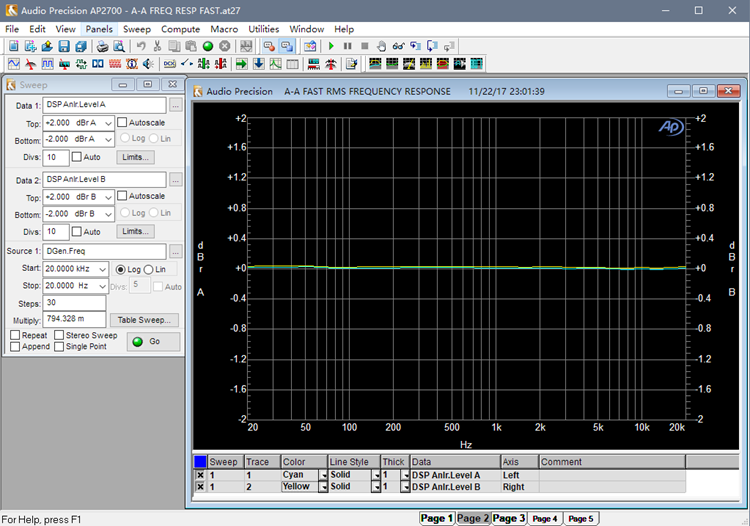This screenshot has height=526, width=750.
Task: Click the Go button
Action: (x=154, y=341)
